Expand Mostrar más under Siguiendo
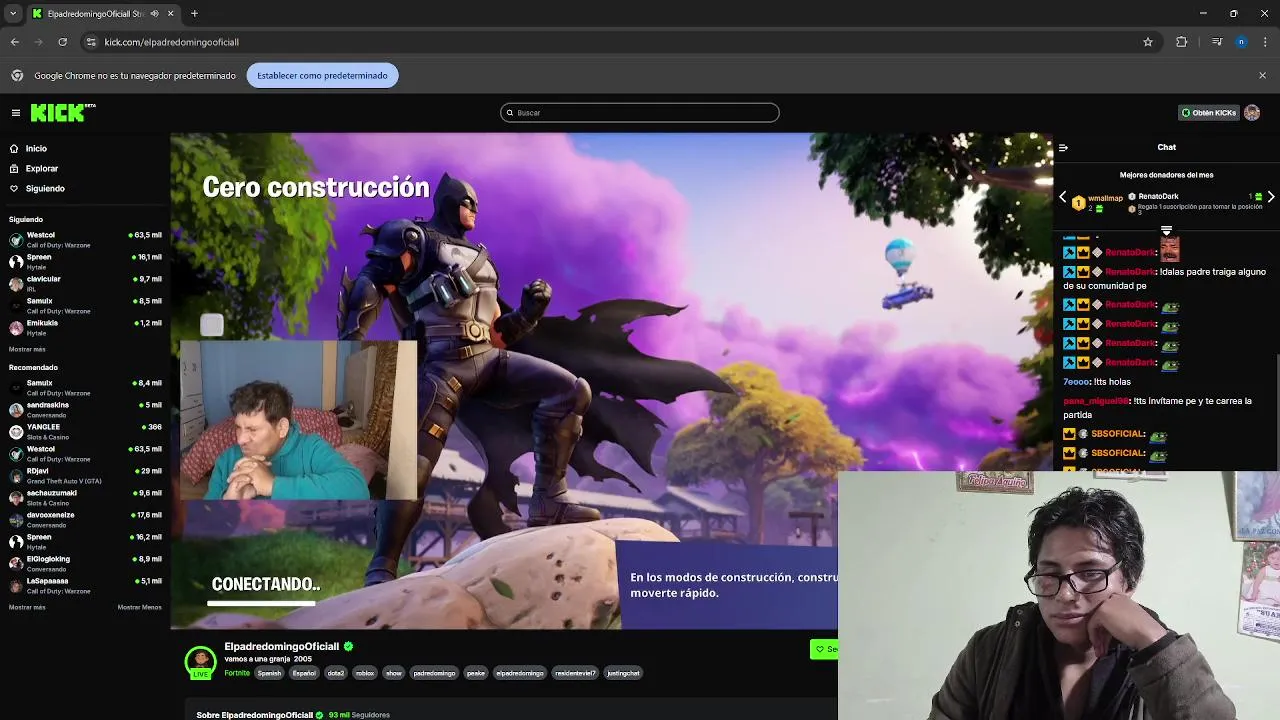The width and height of the screenshot is (1280, 720). (x=27, y=349)
